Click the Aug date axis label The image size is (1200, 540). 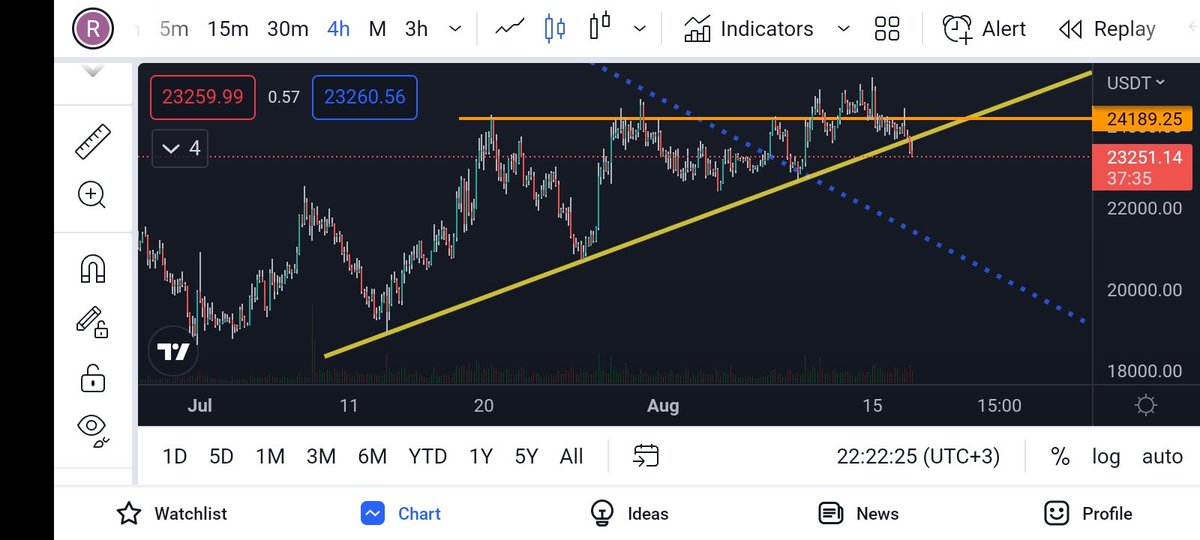[663, 405]
